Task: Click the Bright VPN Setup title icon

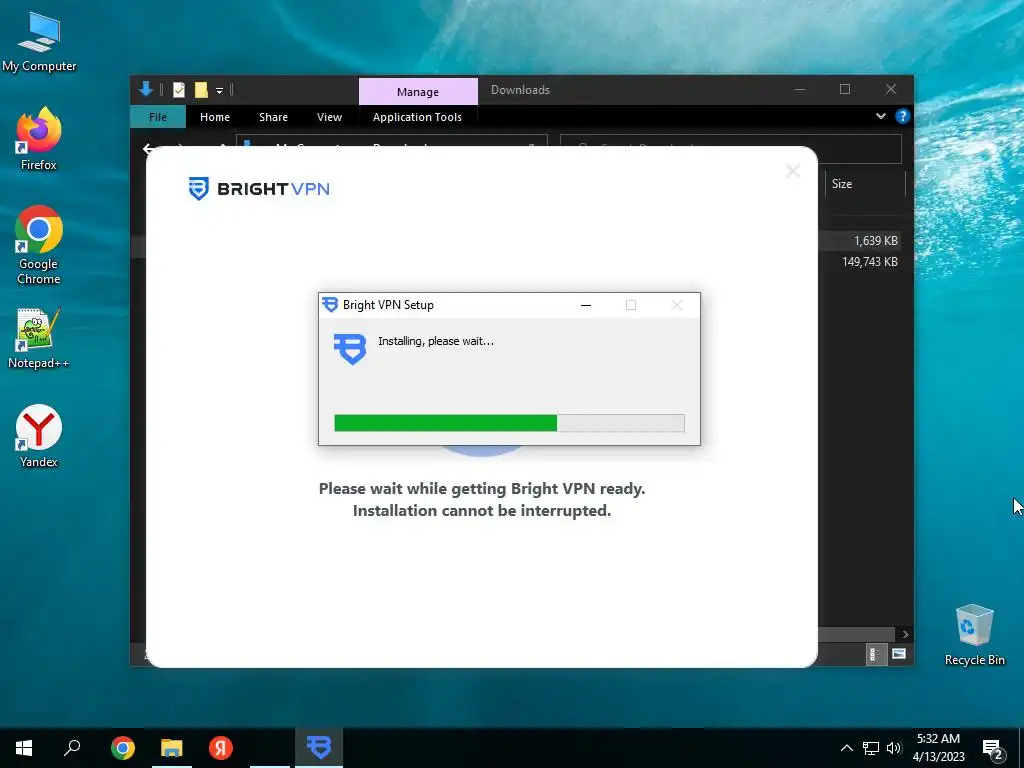Action: pos(330,305)
